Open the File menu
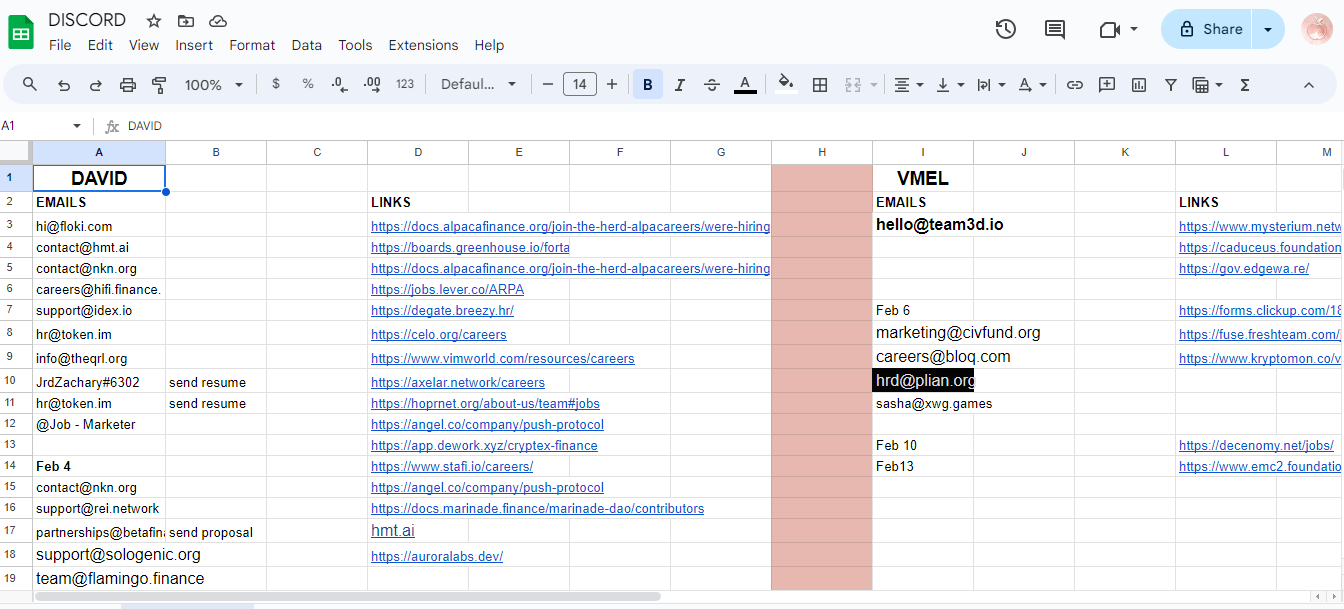 (x=60, y=45)
